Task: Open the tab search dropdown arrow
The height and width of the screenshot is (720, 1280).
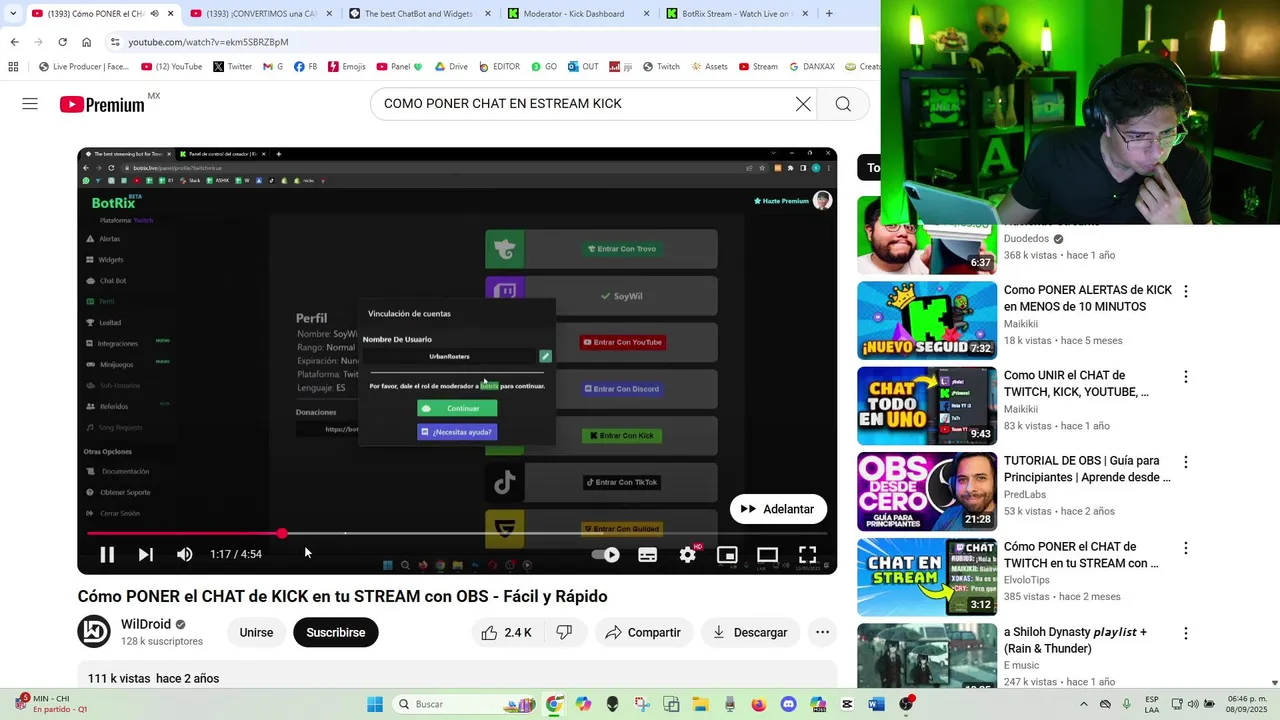Action: pyautogui.click(x=13, y=14)
